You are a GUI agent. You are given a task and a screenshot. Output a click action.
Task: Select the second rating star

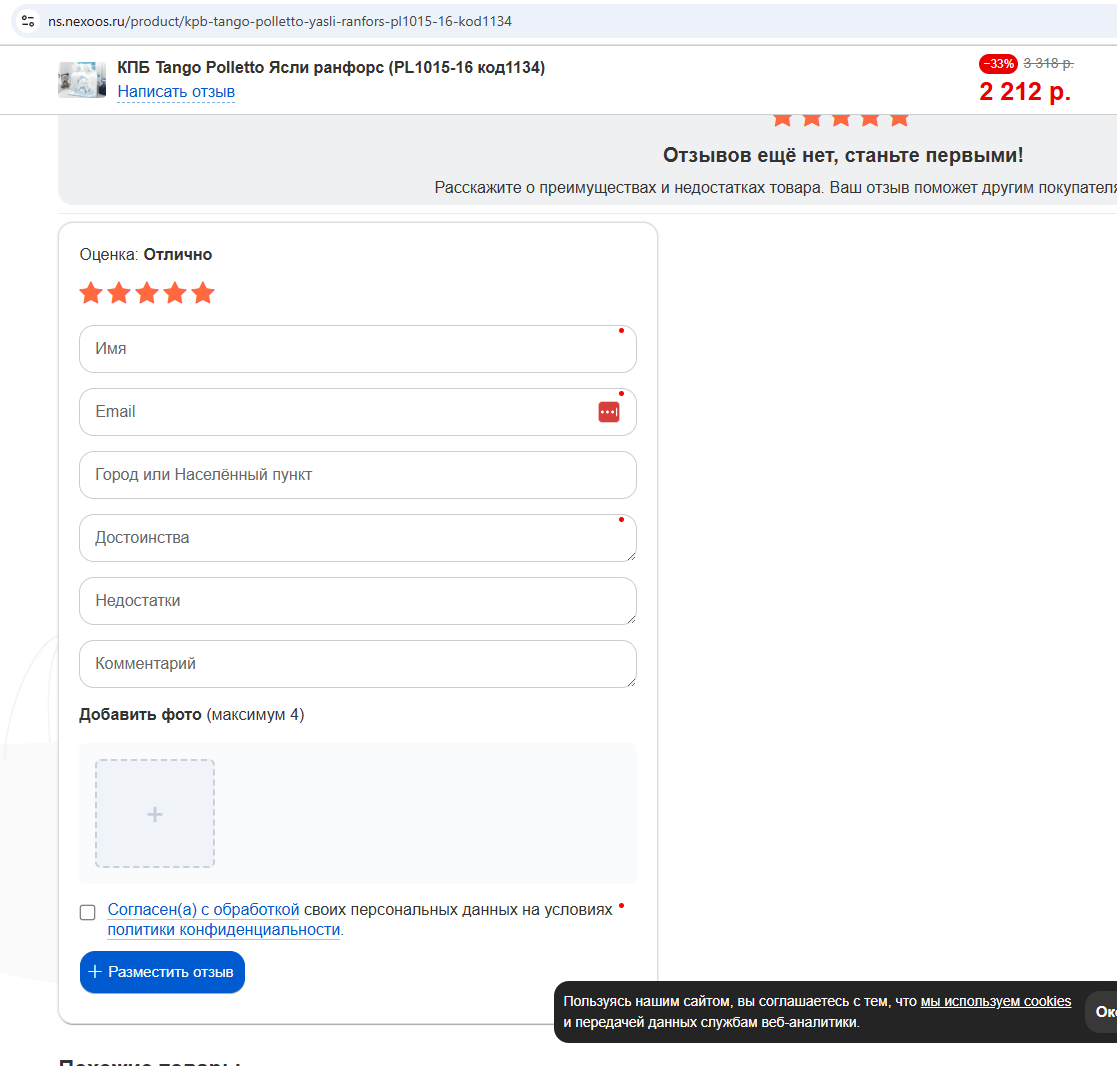pos(119,293)
